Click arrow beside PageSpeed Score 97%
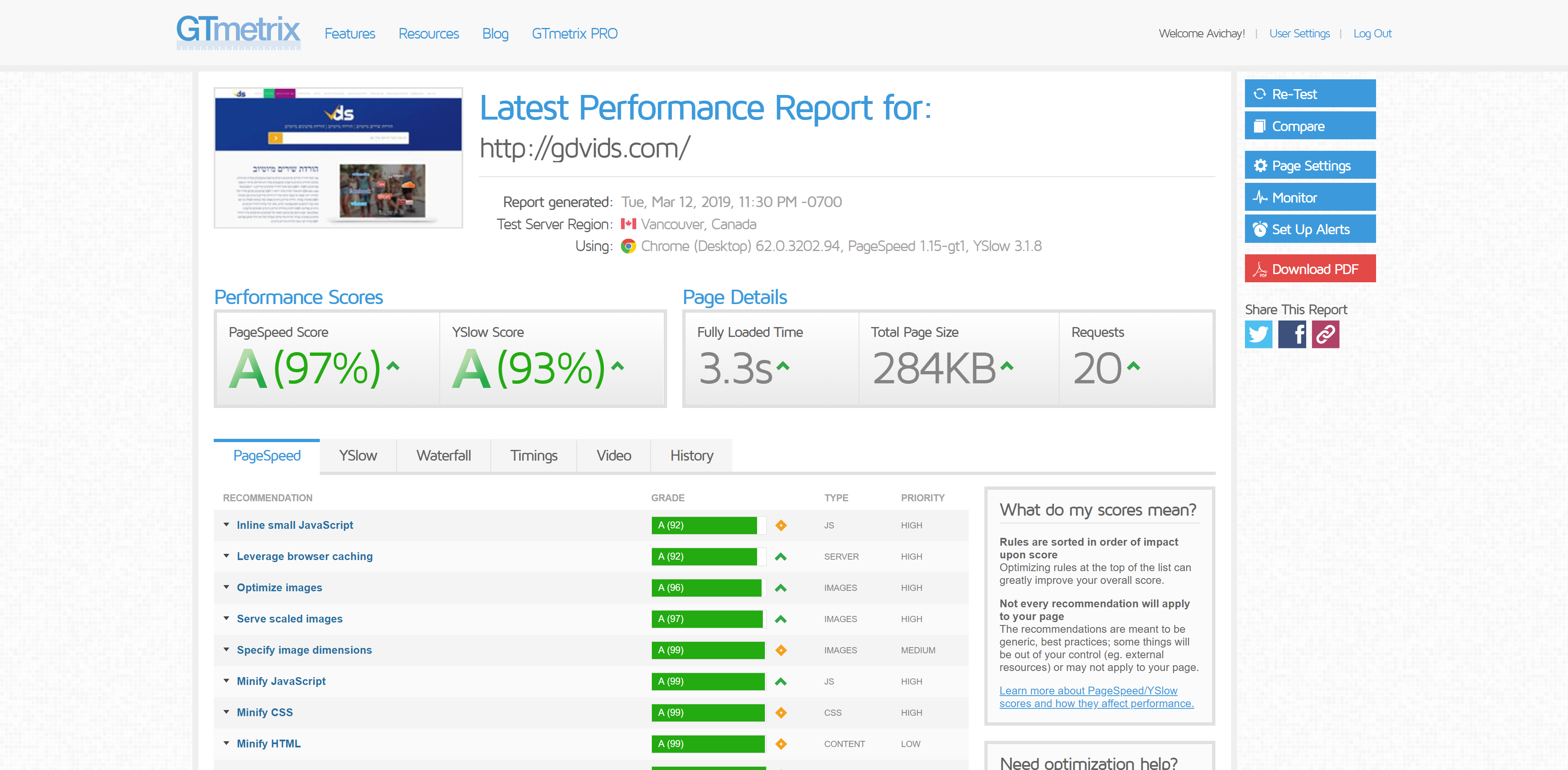The image size is (1568, 770). coord(393,366)
